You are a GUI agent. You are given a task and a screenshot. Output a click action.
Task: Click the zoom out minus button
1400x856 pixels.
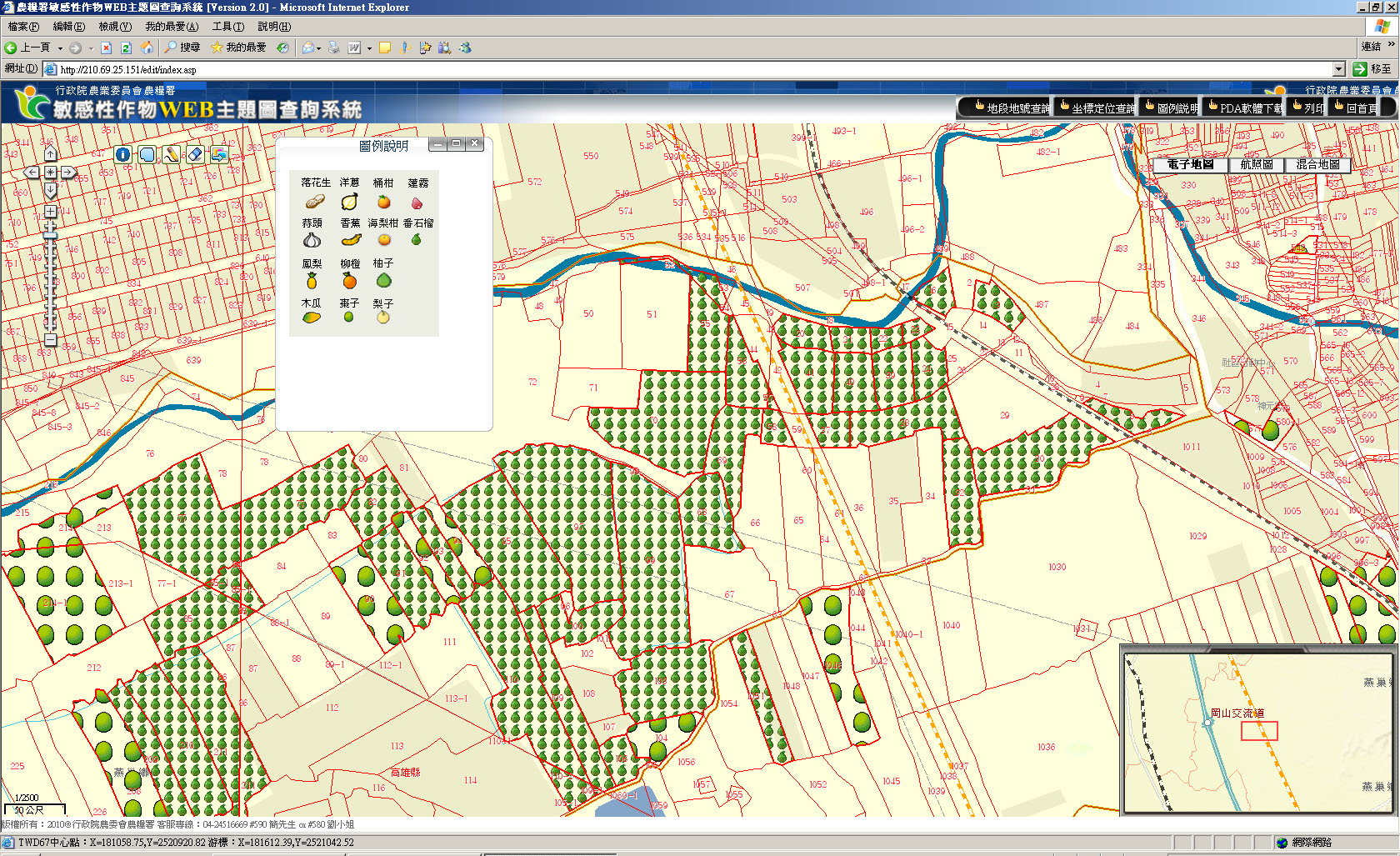pos(50,340)
